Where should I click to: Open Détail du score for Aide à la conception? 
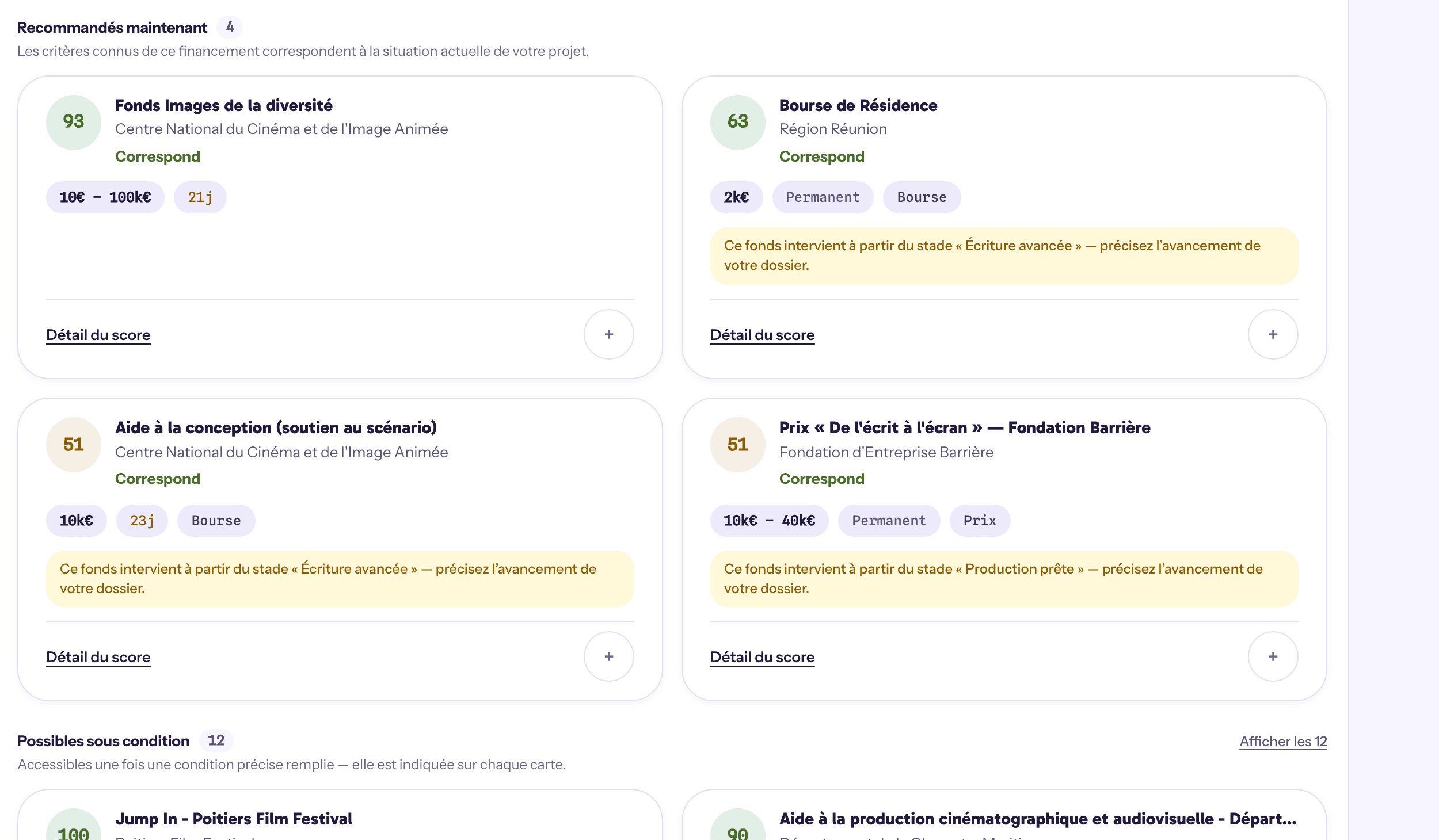point(98,657)
